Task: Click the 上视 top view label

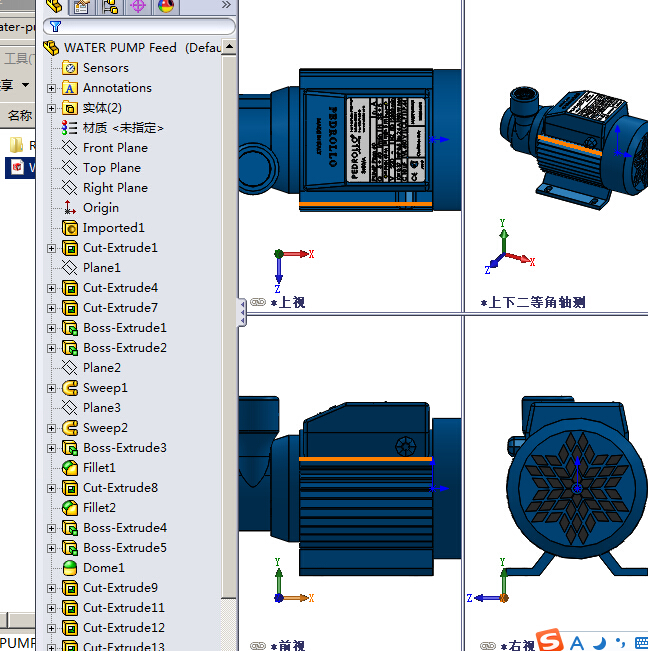Action: point(288,302)
